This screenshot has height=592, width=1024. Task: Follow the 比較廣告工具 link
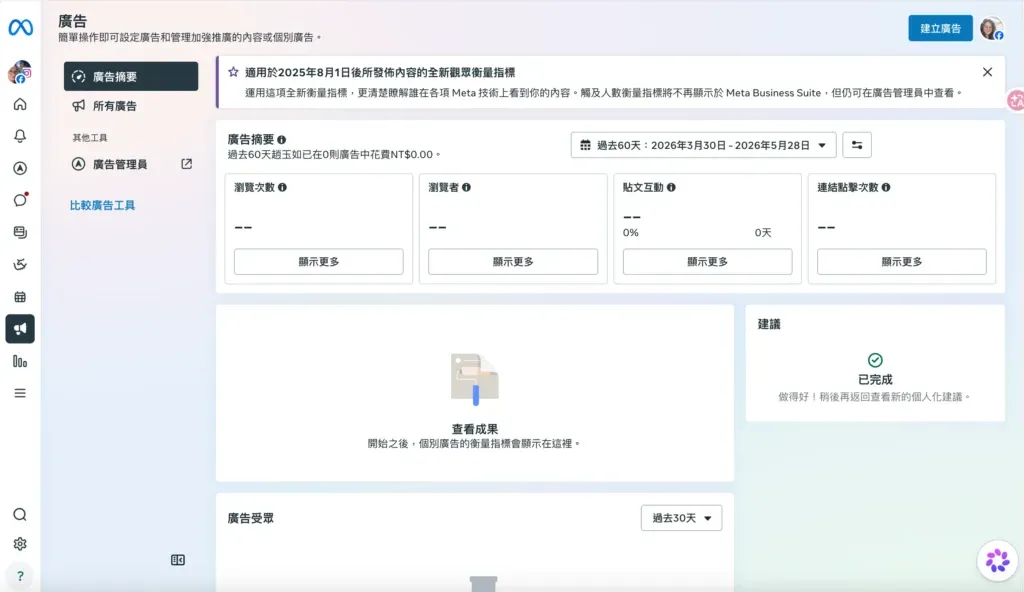pos(103,206)
